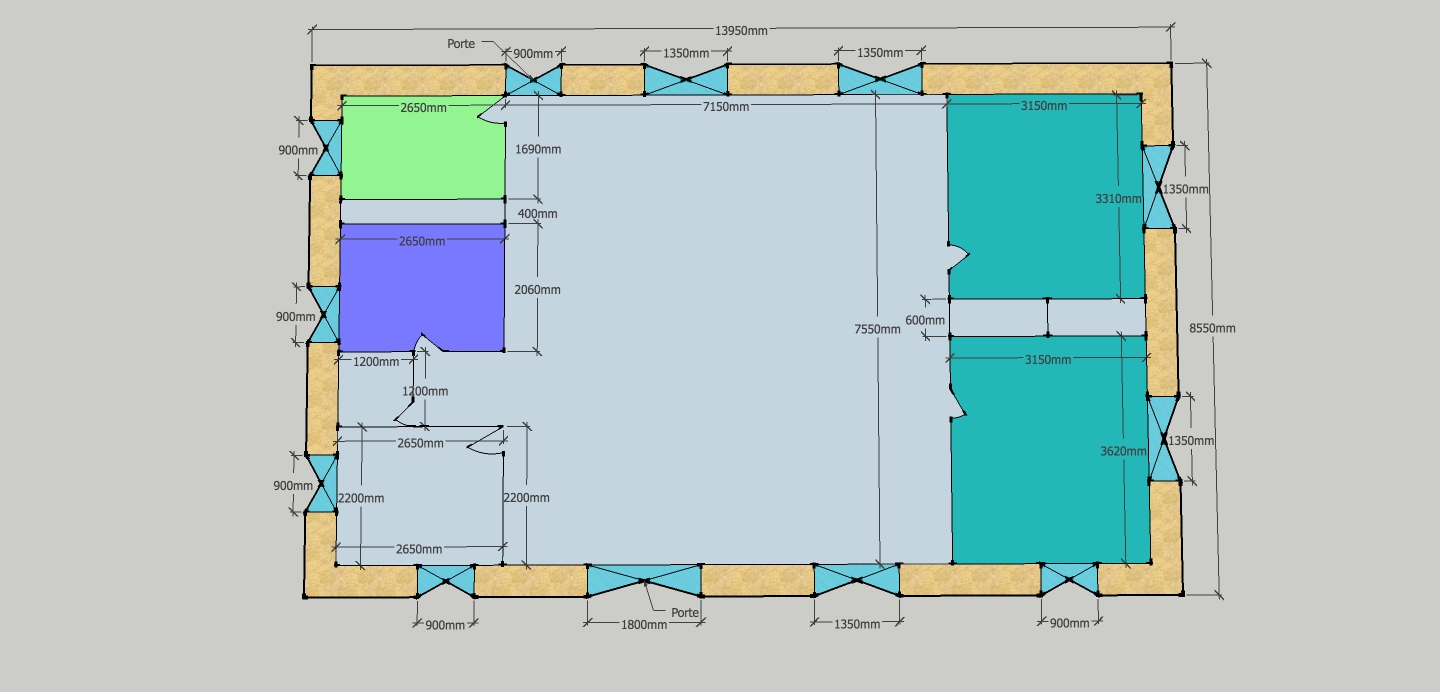Click the 8550mm overall height dimension label

(1211, 328)
